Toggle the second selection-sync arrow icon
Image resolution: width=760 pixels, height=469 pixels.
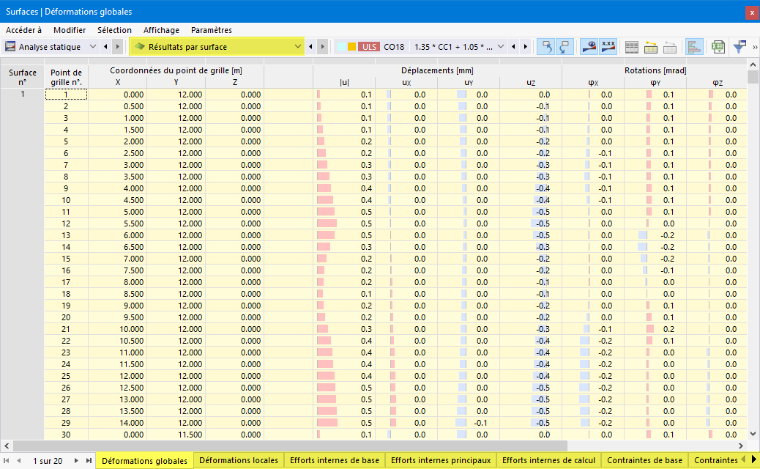pos(565,47)
